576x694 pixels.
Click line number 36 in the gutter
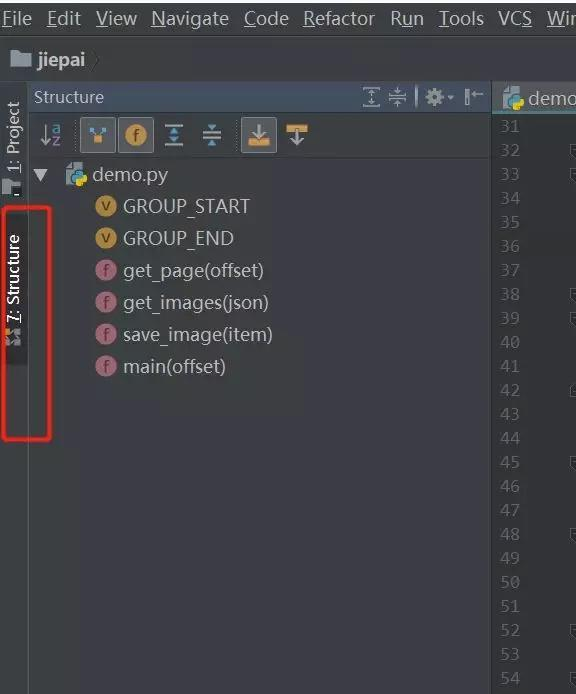(509, 247)
